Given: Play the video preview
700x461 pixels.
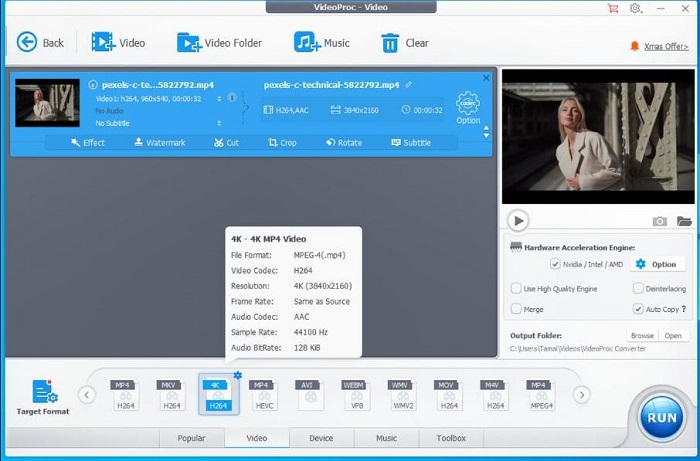Looking at the screenshot, I should [518, 221].
